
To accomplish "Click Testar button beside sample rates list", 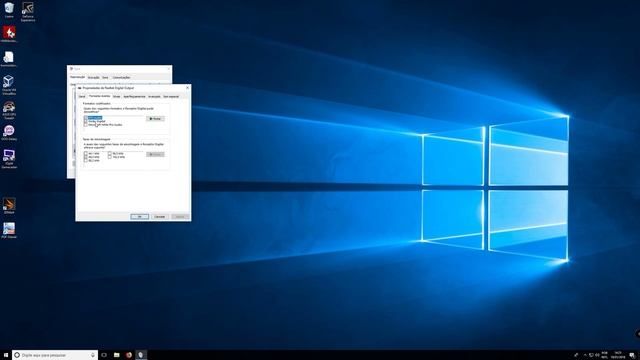I will click(x=156, y=154).
